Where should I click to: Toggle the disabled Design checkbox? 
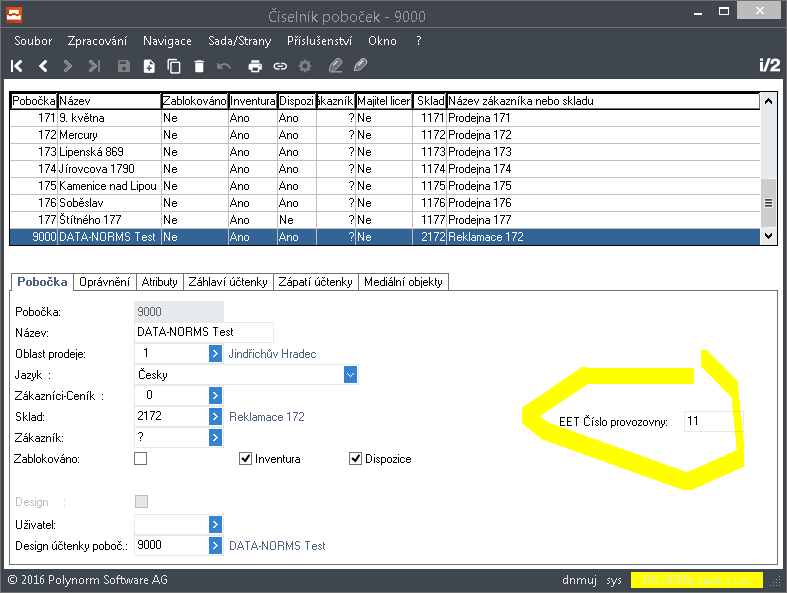pyautogui.click(x=142, y=501)
